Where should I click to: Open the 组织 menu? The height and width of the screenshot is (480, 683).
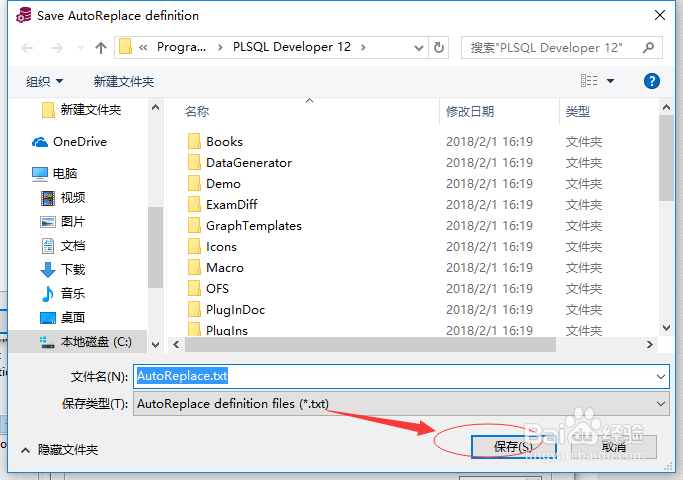click(44, 81)
